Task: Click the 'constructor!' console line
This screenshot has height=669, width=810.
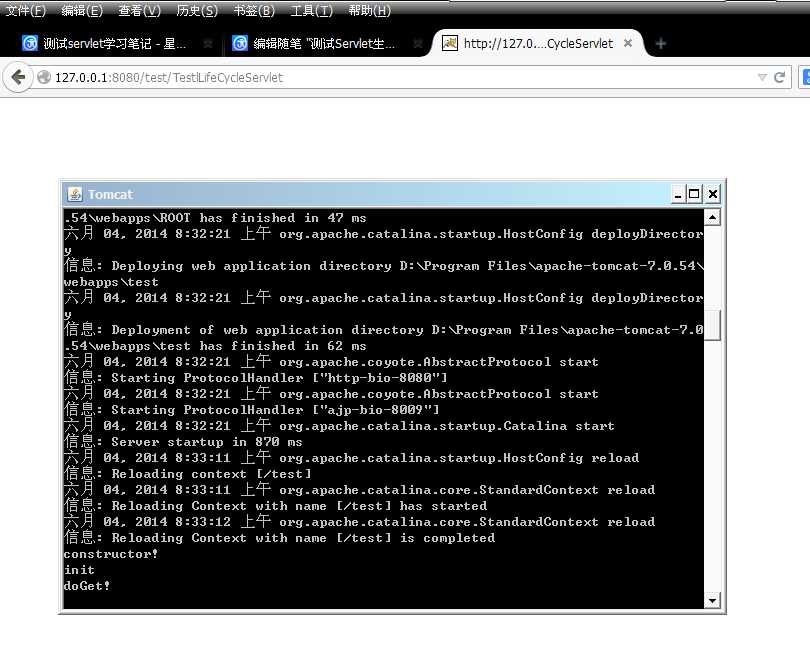Action: (x=111, y=554)
